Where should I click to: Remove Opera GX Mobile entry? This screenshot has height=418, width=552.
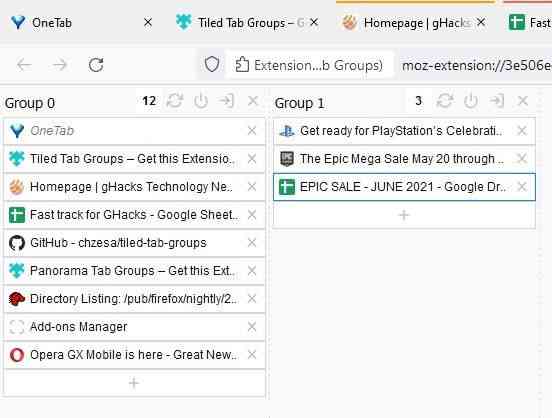(252, 355)
